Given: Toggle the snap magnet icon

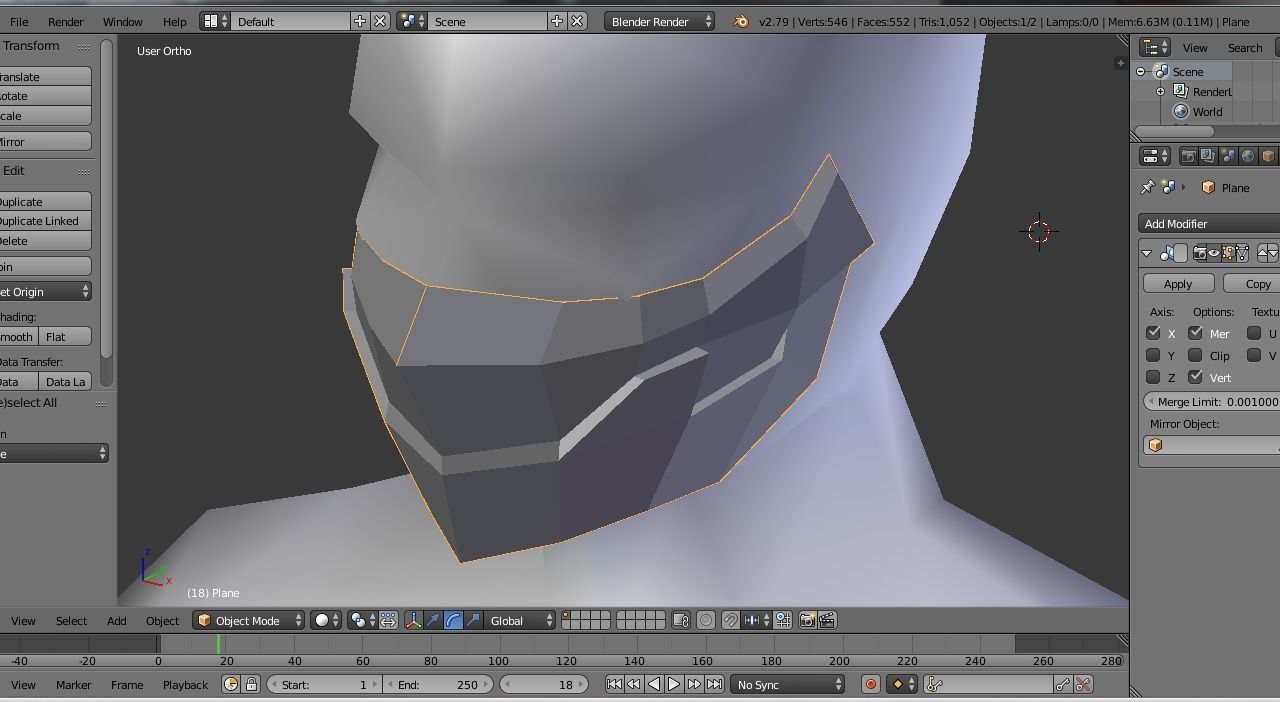Looking at the screenshot, I should [x=731, y=621].
